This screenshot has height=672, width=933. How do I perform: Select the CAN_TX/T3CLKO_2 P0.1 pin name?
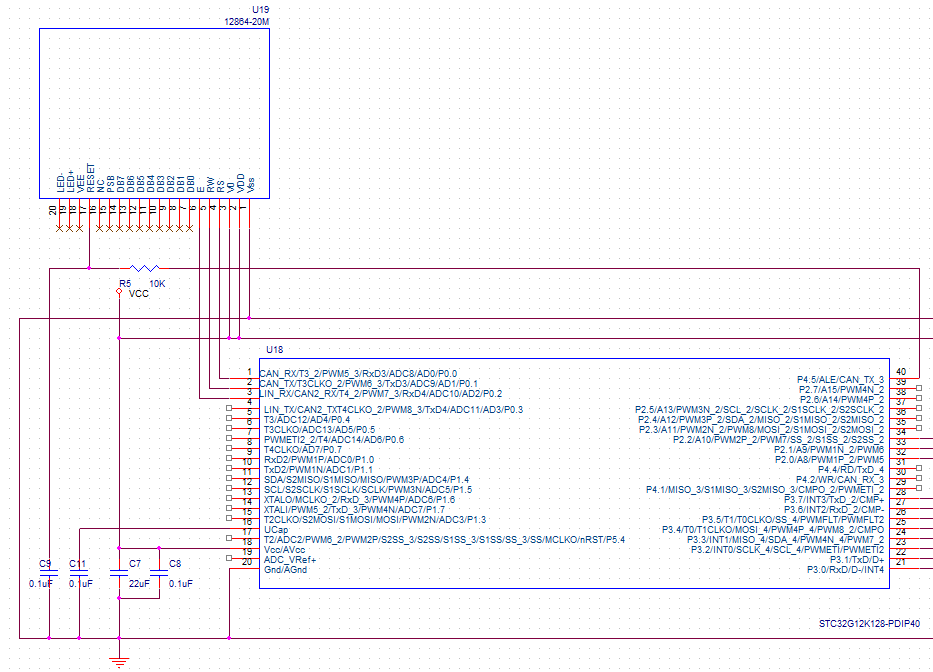click(x=368, y=383)
